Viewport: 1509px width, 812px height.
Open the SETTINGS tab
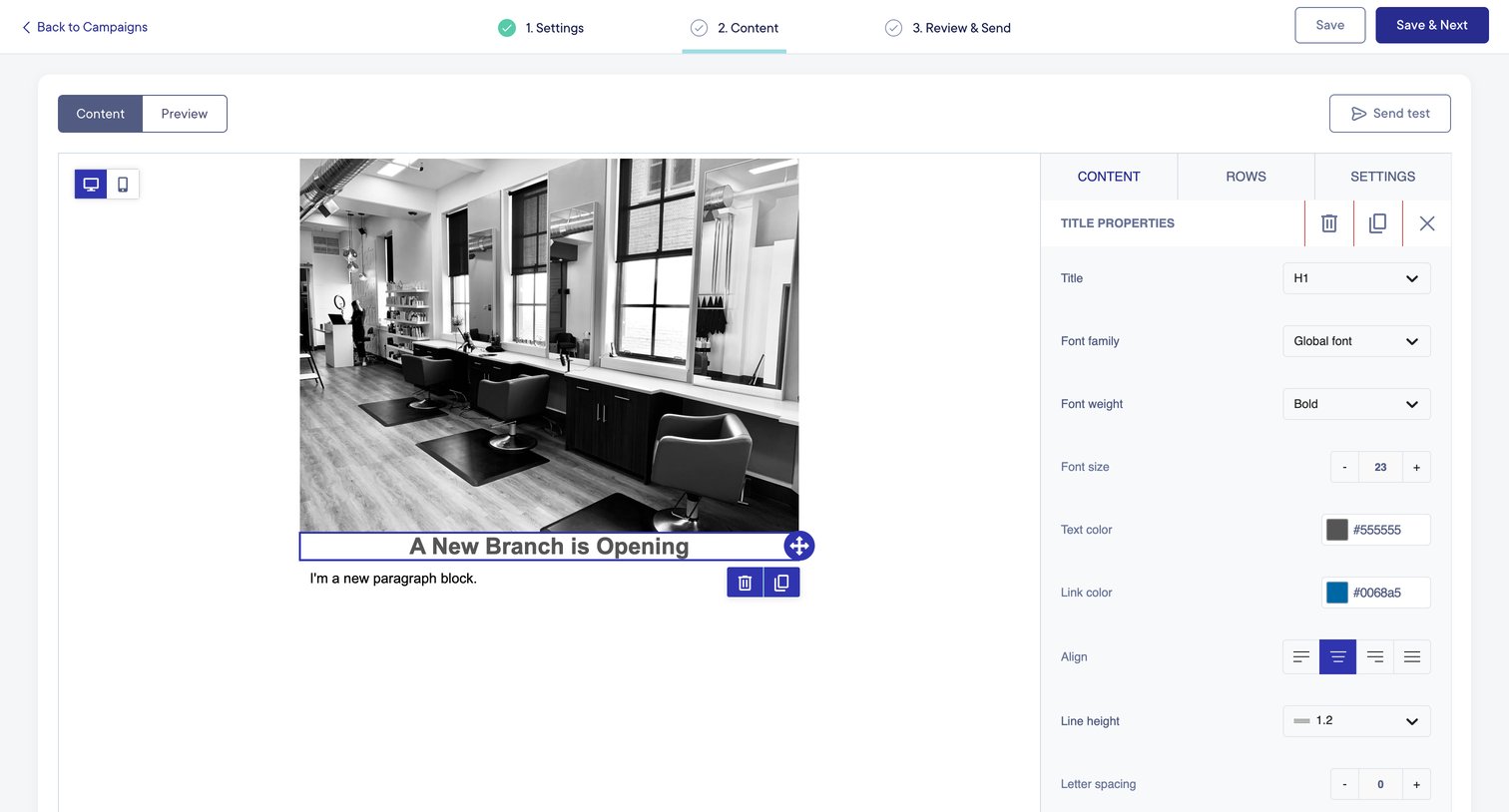[1382, 177]
